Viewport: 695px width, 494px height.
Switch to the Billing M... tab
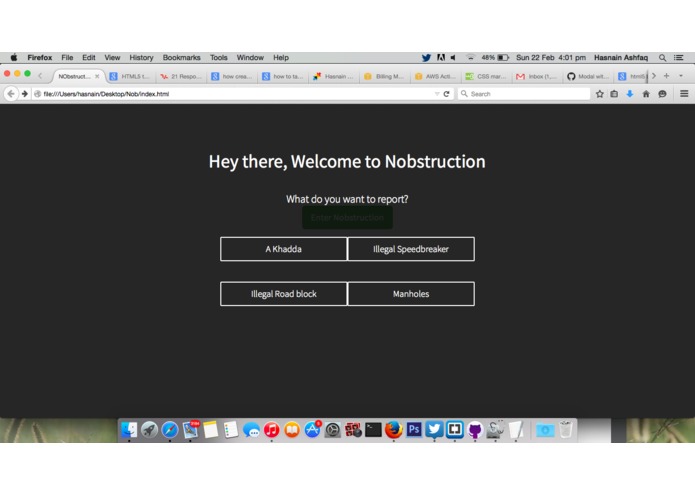(x=385, y=76)
